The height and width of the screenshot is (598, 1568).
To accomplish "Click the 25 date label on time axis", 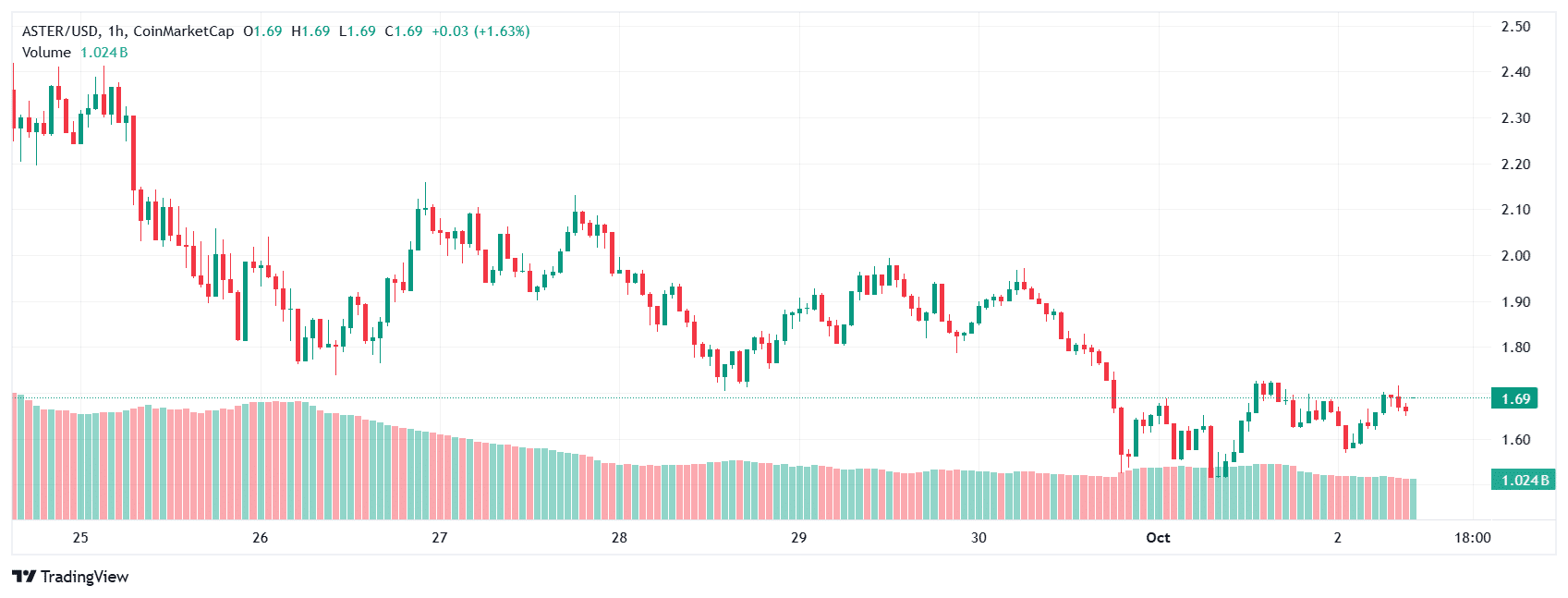I will 80,538.
